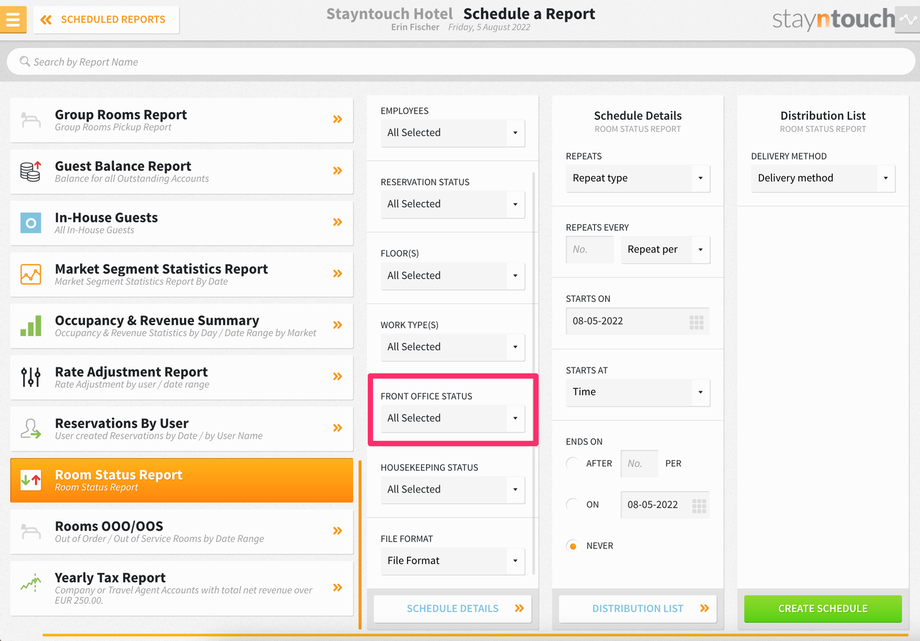This screenshot has height=641, width=920.
Task: Click arrow chevrons on Reservations By User
Action: pyautogui.click(x=337, y=428)
